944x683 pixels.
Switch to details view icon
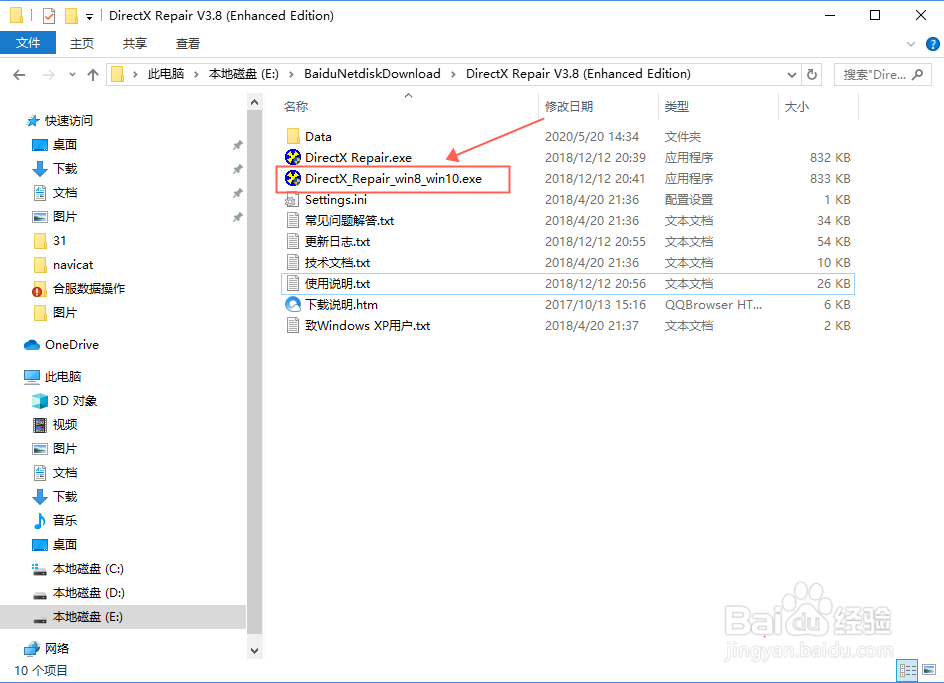pos(907,670)
